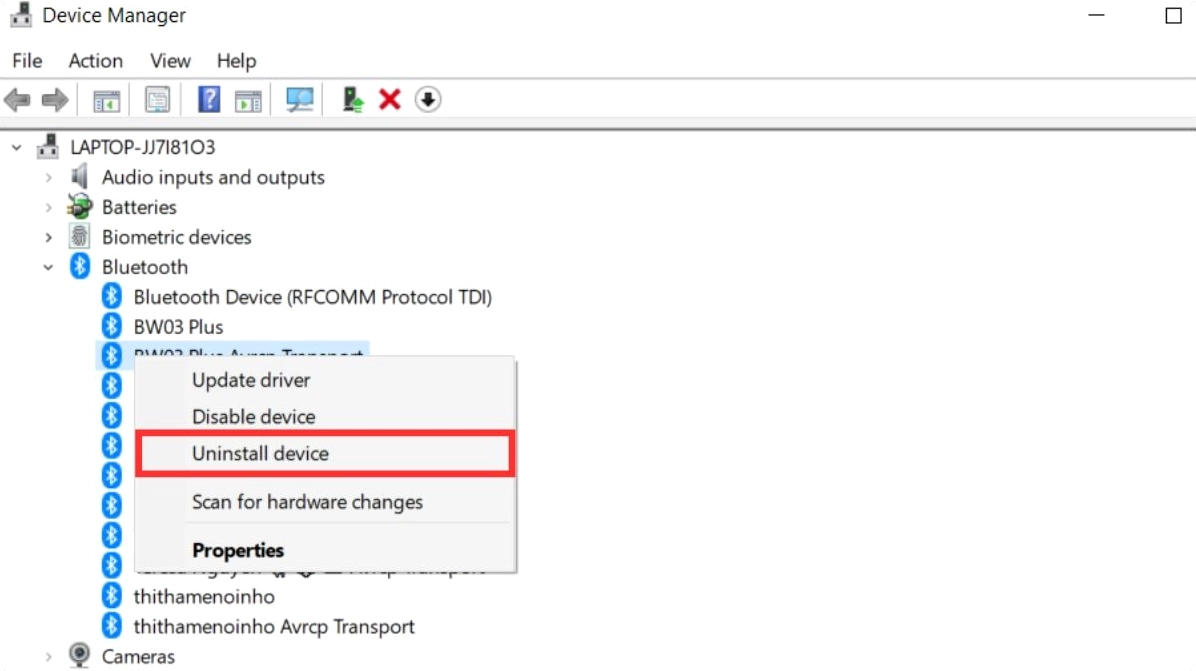
Task: Click the Scan for hardware changes toolbar icon
Action: pos(298,99)
